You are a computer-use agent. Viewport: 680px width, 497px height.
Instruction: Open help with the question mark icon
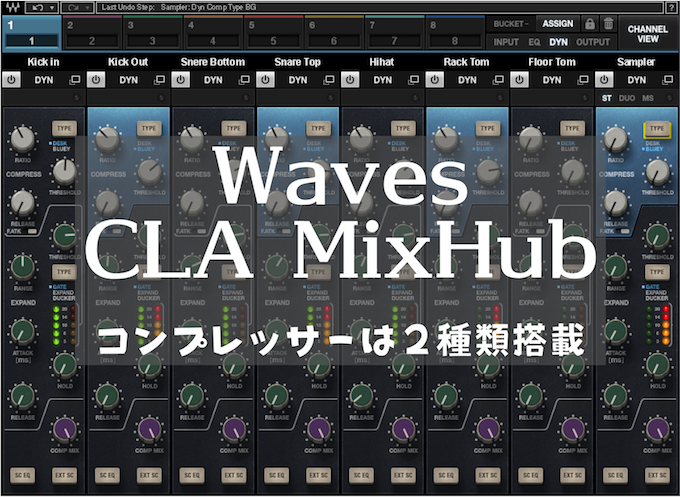670,7
